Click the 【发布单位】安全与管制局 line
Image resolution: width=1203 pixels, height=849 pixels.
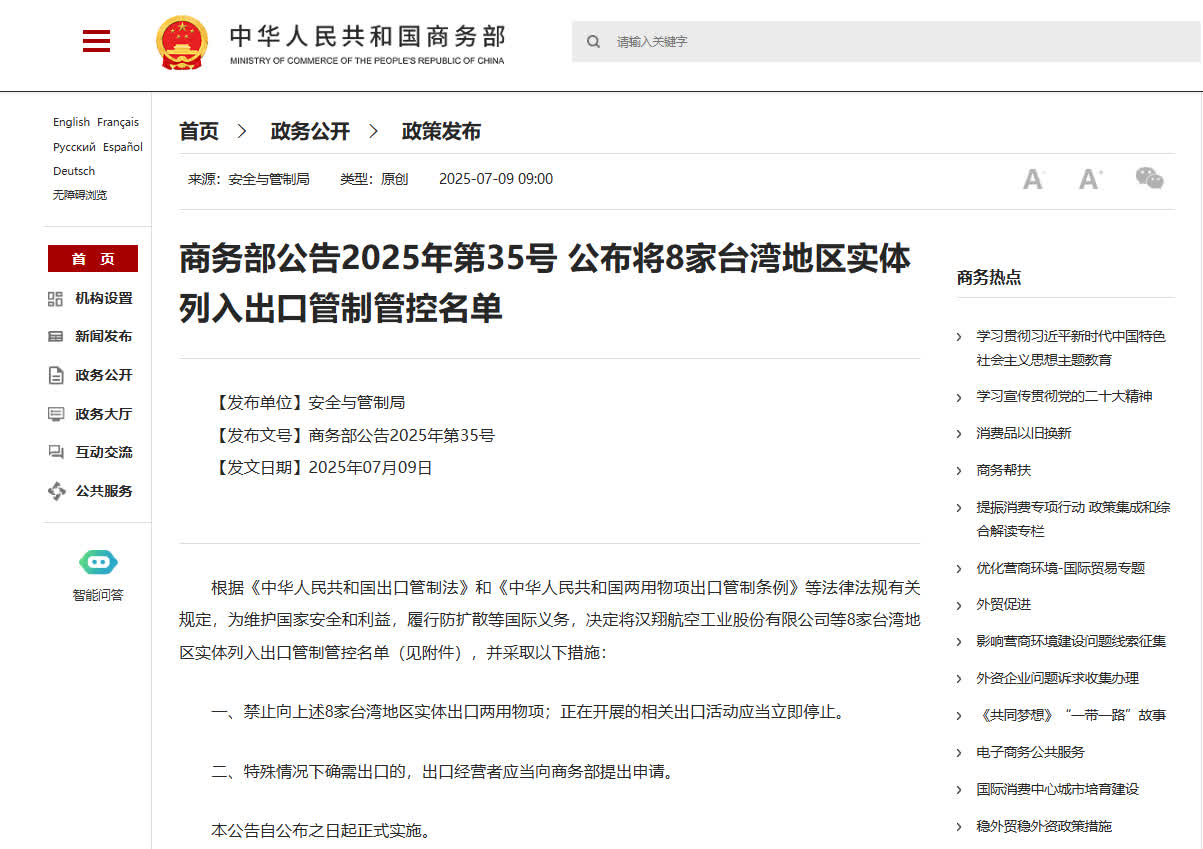[x=308, y=403]
